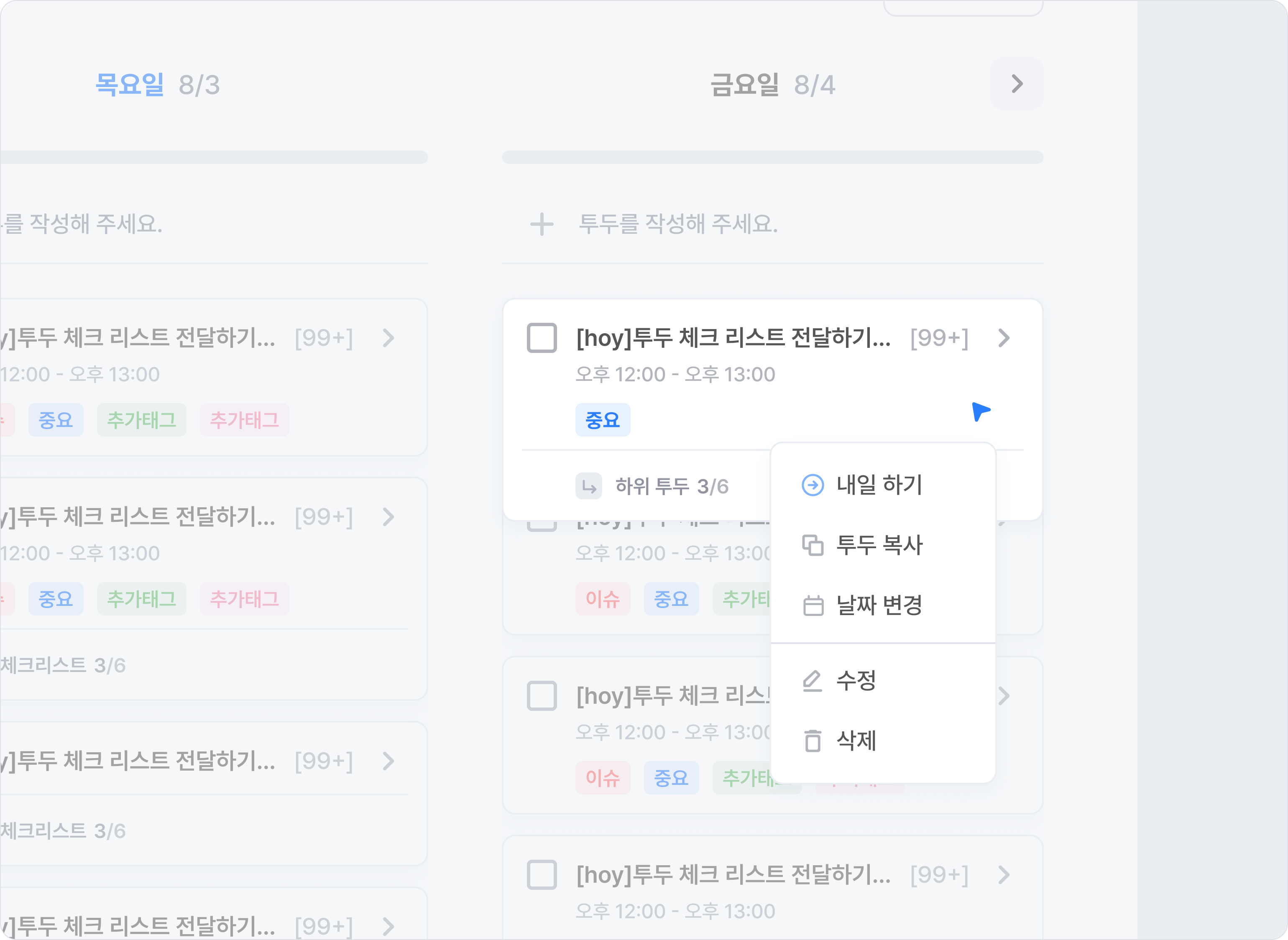The height and width of the screenshot is (940, 1288).
Task: Click the pencil icon beside 수정
Action: [x=813, y=680]
